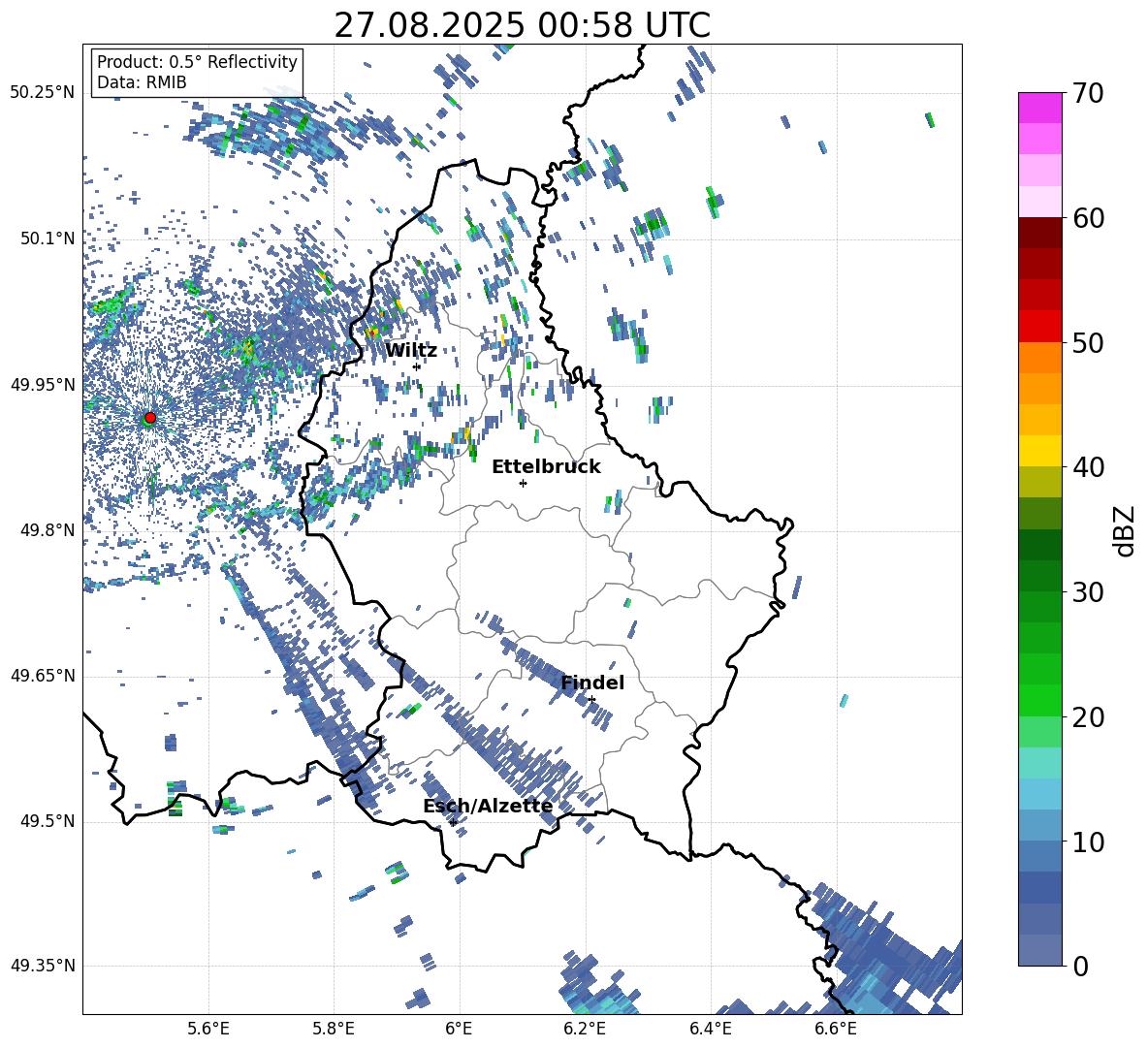Click the 6.6°E longitude label
Viewport: 1148px width, 1048px height.
click(836, 1029)
